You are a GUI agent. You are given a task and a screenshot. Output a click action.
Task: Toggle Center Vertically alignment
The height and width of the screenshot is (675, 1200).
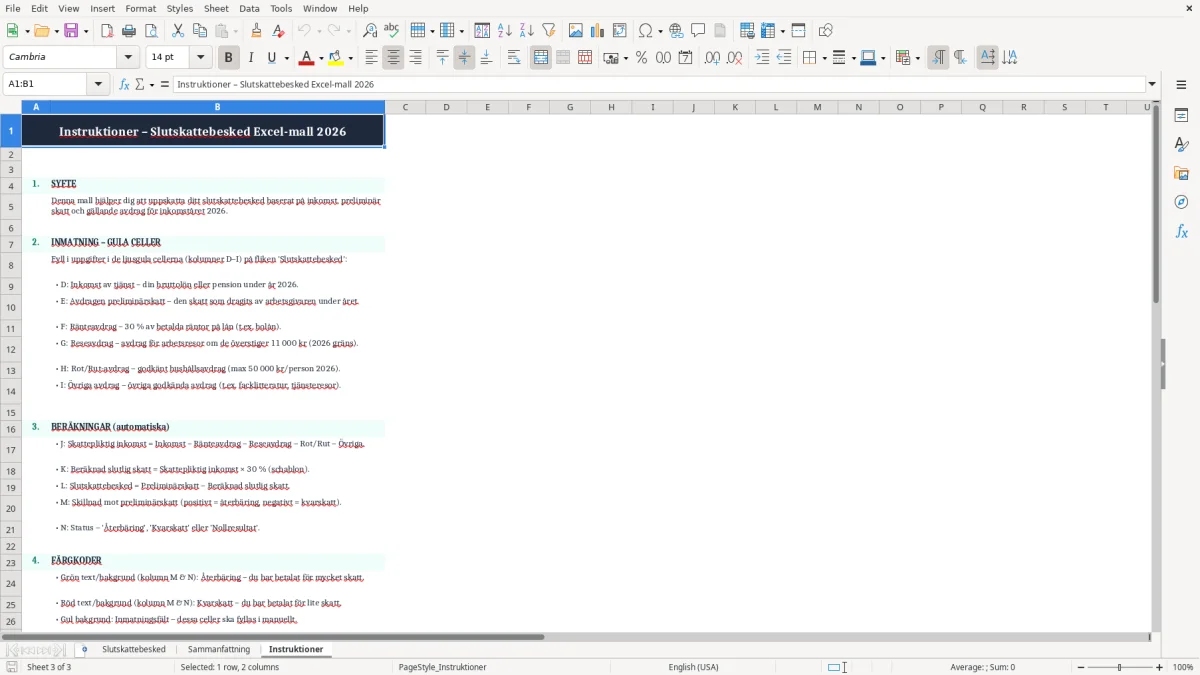click(464, 58)
